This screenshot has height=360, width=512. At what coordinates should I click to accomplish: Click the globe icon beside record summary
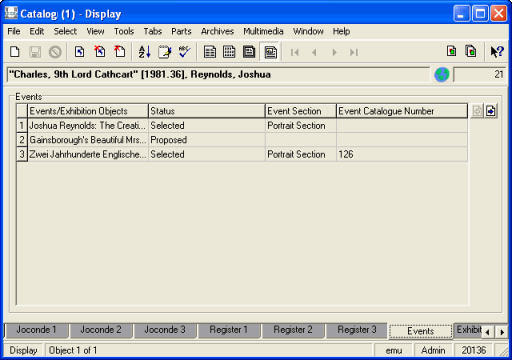[x=442, y=74]
